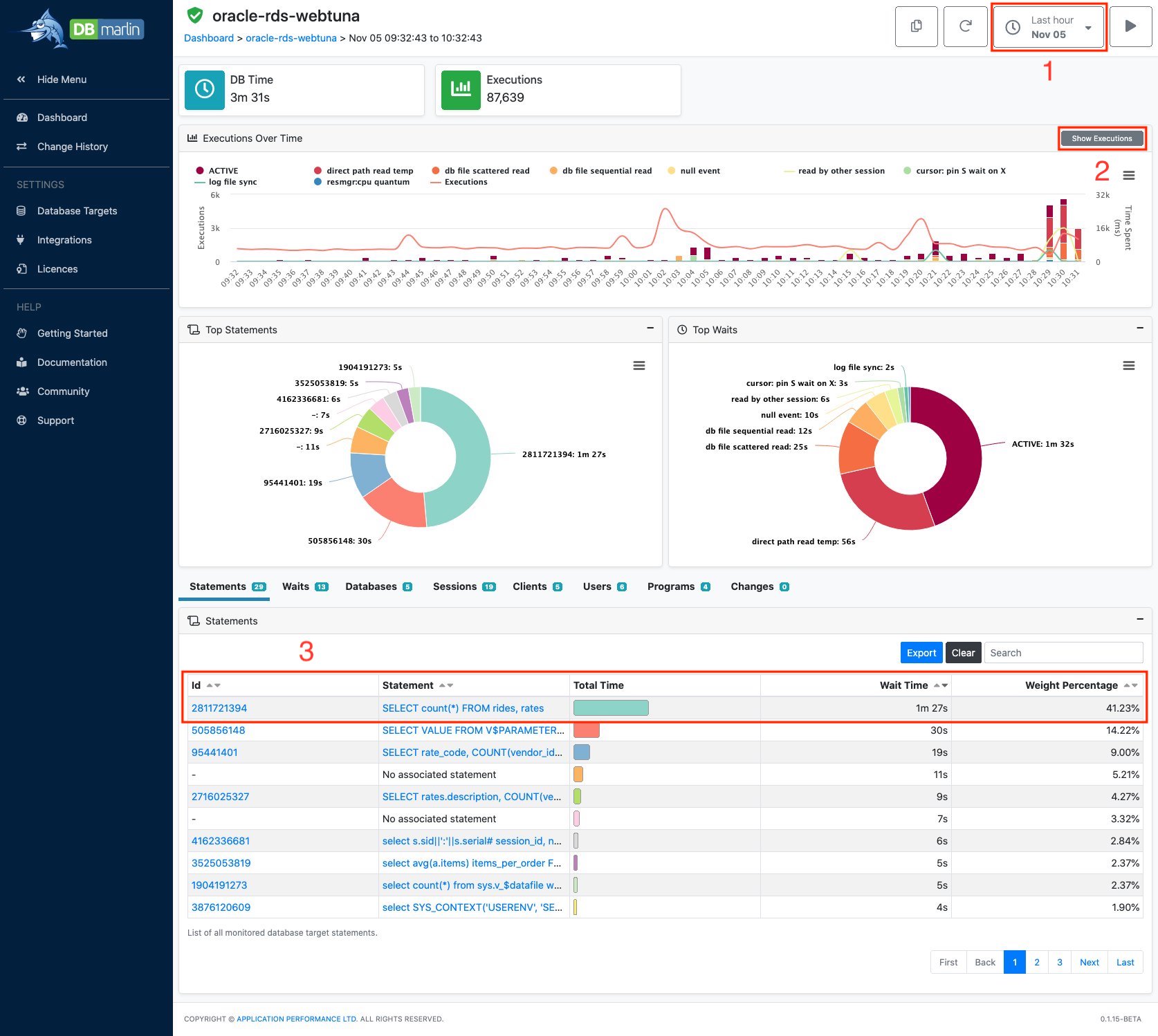Toggle resmgr:cpu quantum legend item

[x=362, y=182]
